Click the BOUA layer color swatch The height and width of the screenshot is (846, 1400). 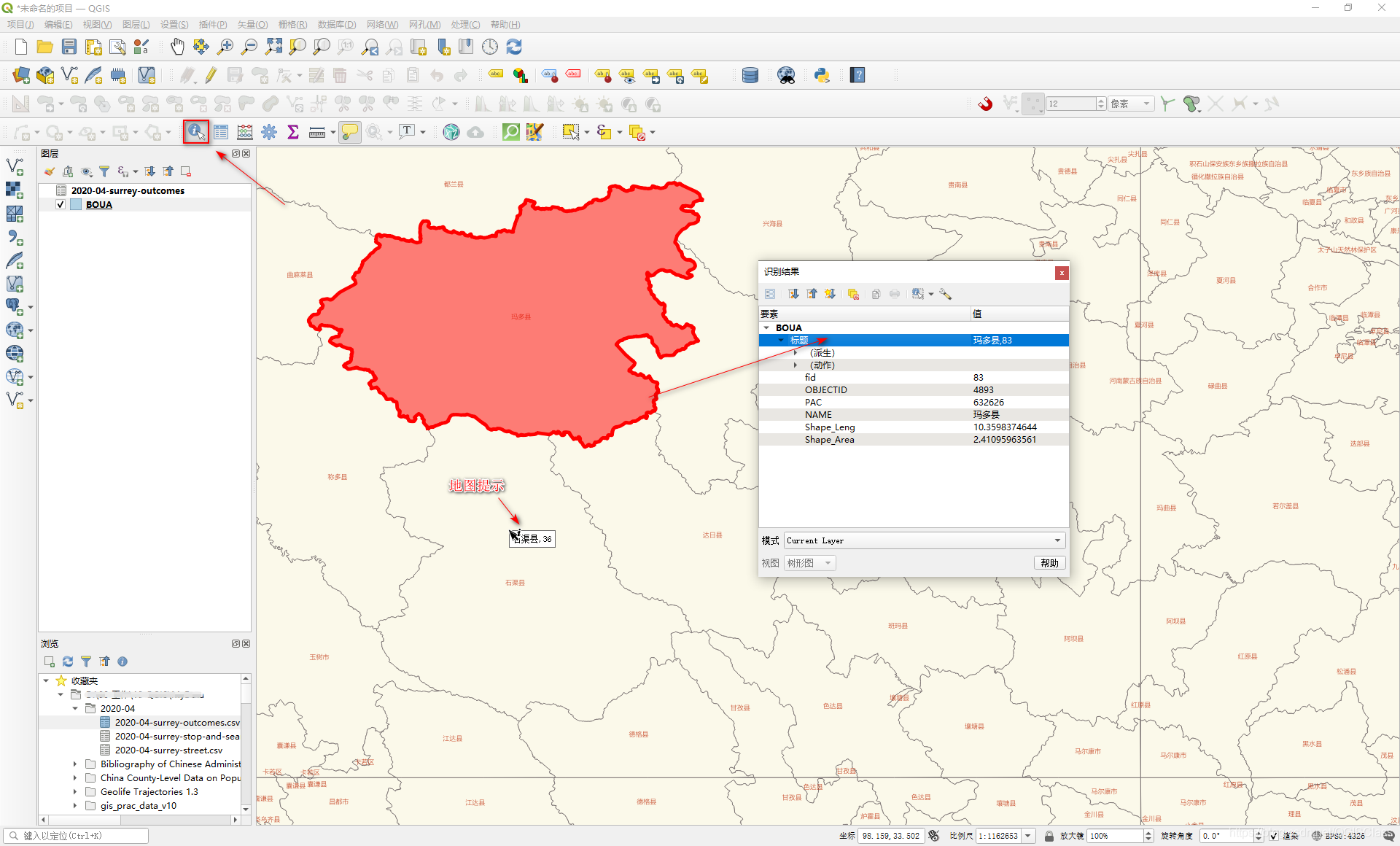click(76, 205)
